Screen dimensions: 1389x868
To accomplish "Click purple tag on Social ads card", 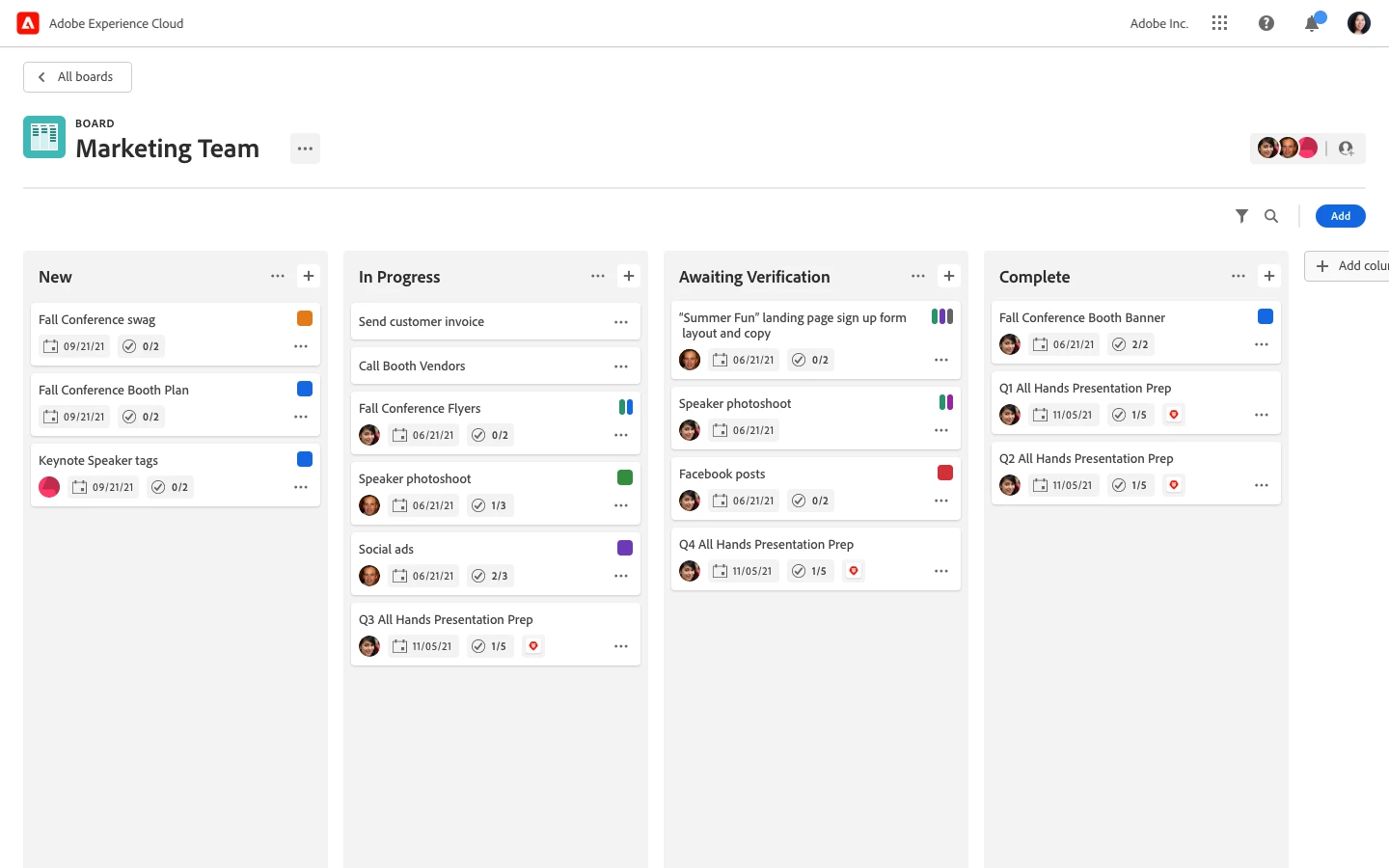I will (625, 548).
